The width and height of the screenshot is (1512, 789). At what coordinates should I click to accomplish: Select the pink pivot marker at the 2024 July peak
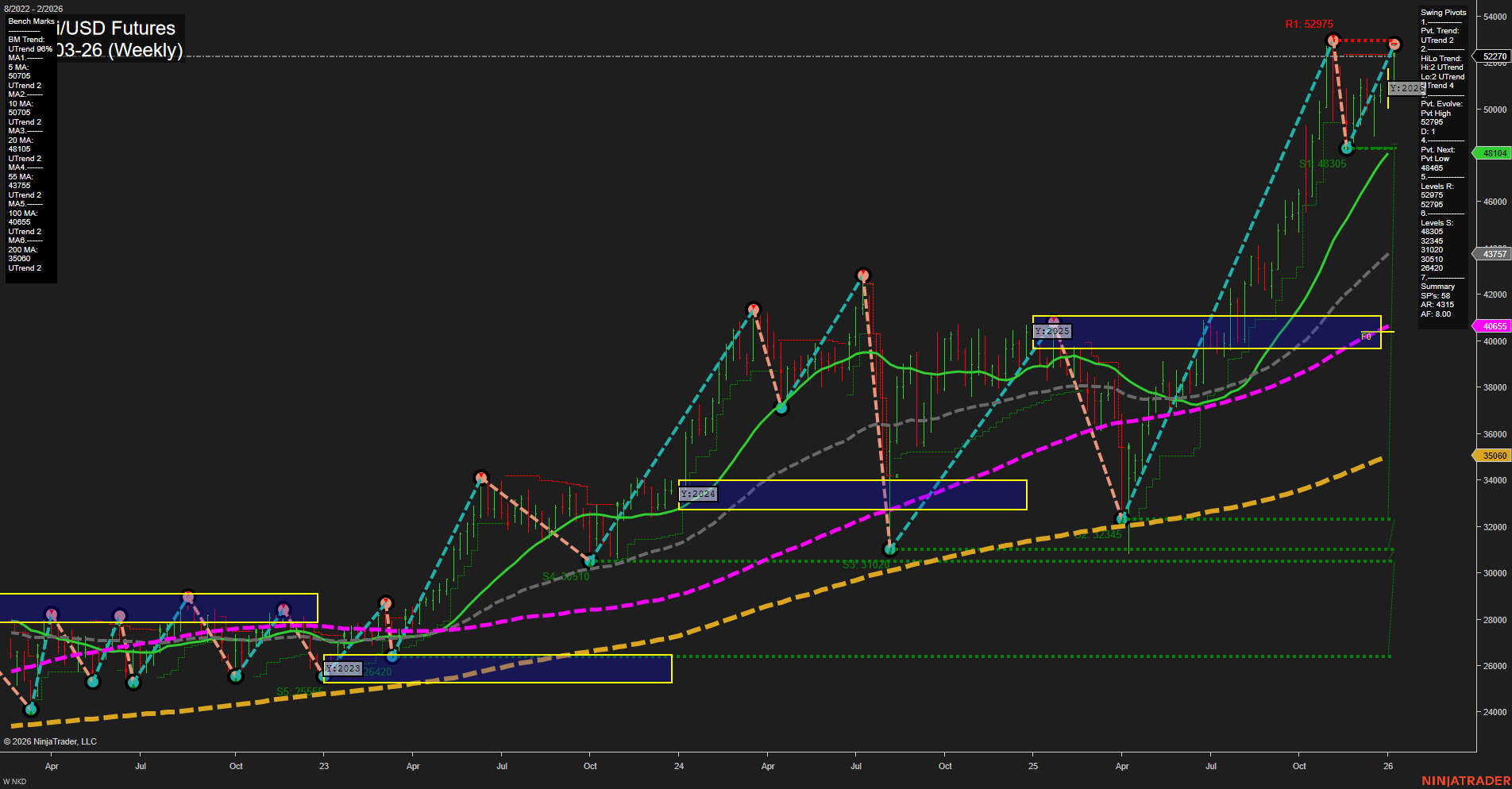pos(863,275)
